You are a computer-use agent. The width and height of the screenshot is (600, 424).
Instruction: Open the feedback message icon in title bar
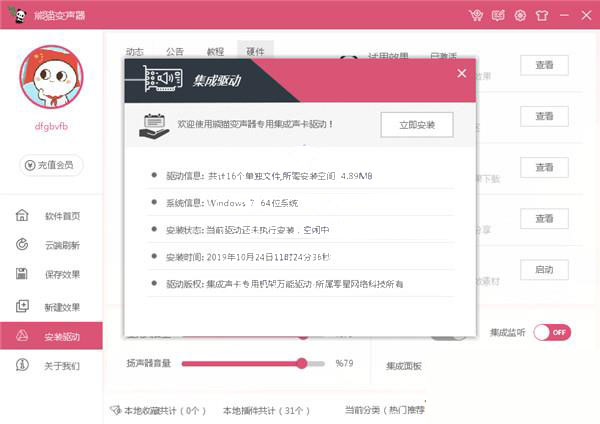click(498, 15)
